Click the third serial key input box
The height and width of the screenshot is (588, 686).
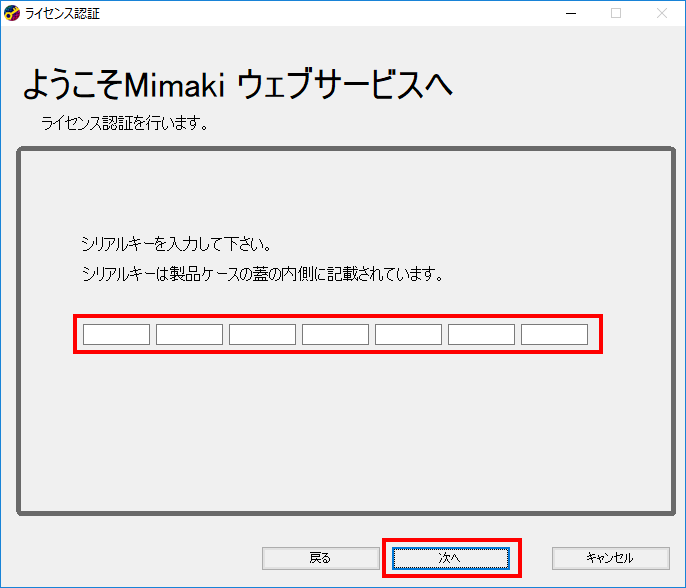262,335
